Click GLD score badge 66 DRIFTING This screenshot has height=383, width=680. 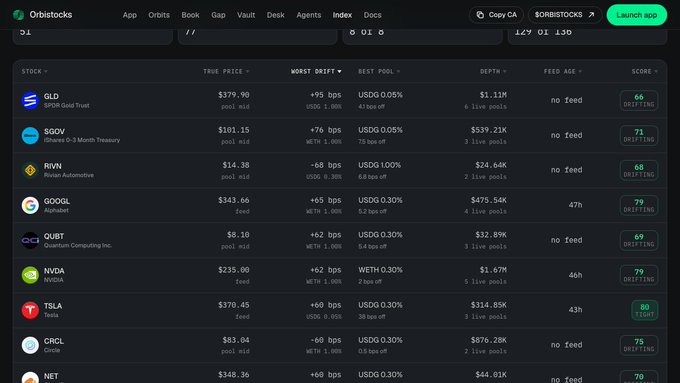click(x=639, y=100)
